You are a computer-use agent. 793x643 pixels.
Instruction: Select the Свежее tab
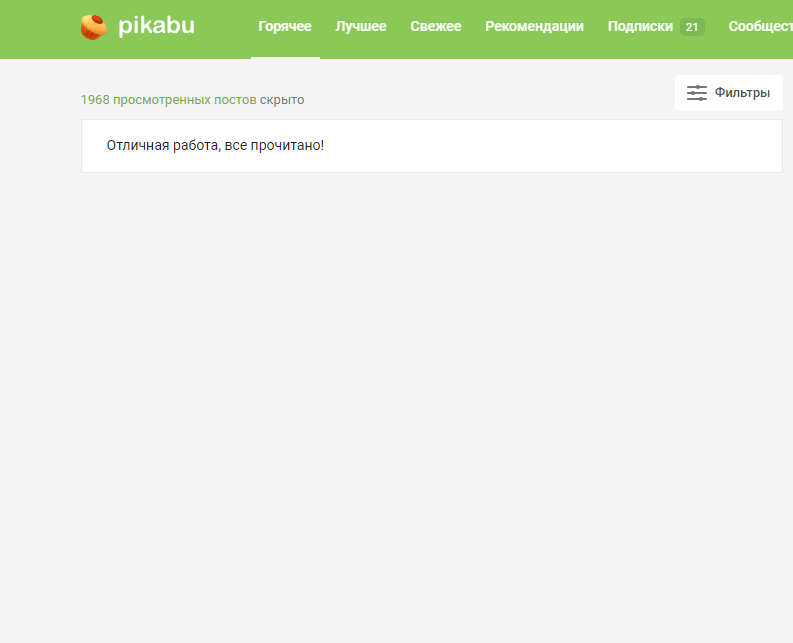point(435,26)
